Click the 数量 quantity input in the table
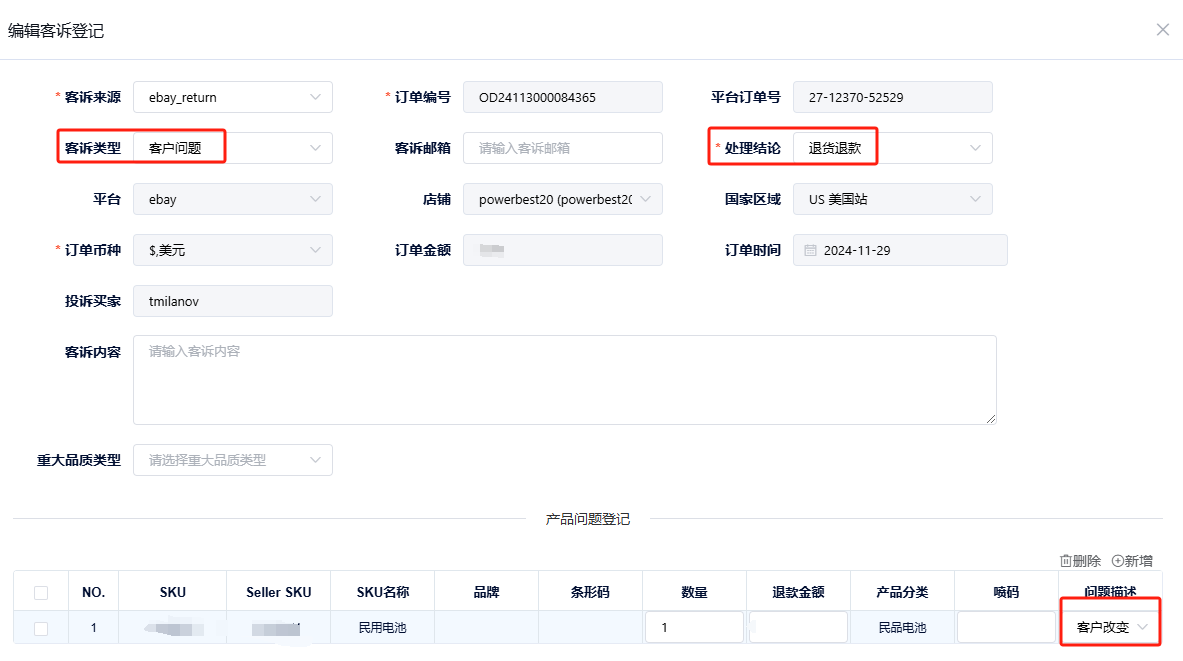Screen dimensions: 1183x661 (694, 627)
